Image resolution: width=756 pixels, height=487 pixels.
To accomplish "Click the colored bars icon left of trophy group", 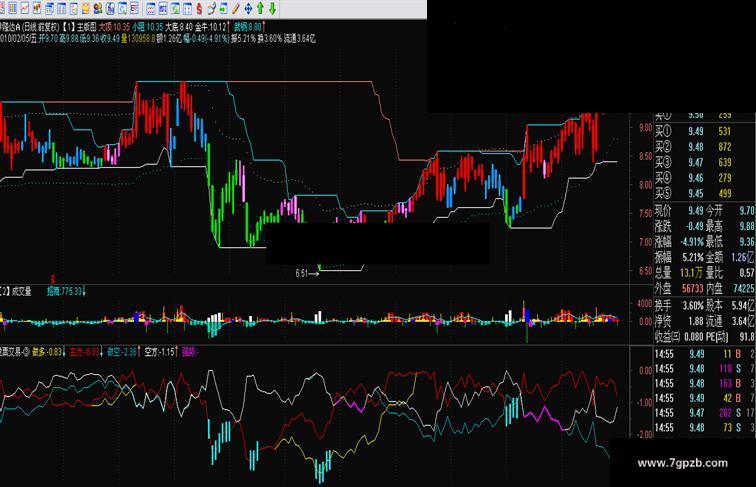I will [x=37, y=8].
